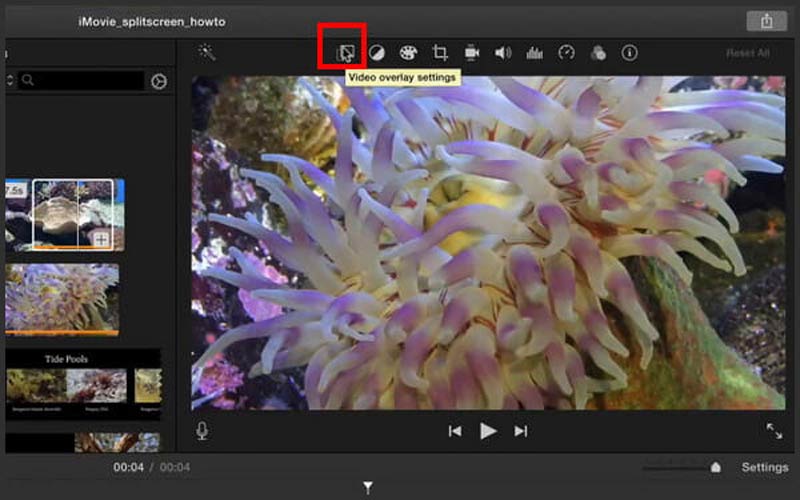Click the Share button
This screenshot has height=500, width=800.
pos(766,21)
